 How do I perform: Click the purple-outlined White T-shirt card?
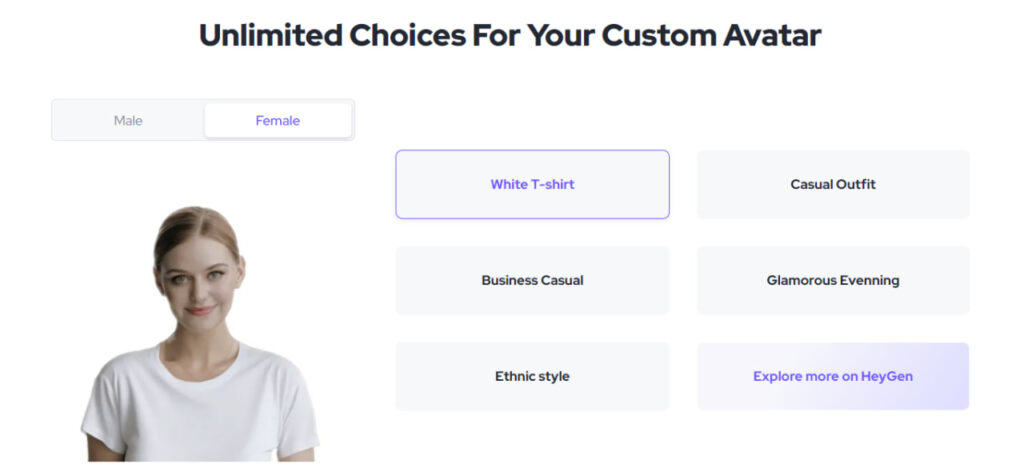pyautogui.click(x=532, y=184)
